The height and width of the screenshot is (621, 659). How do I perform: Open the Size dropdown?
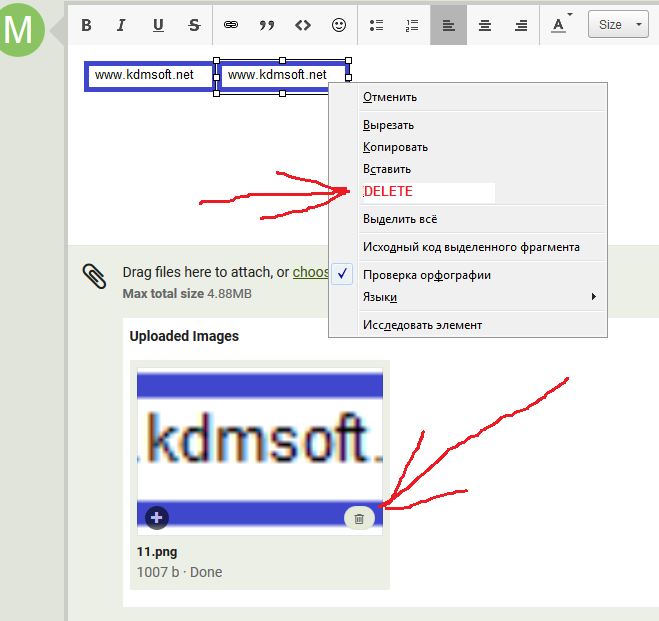[x=618, y=24]
